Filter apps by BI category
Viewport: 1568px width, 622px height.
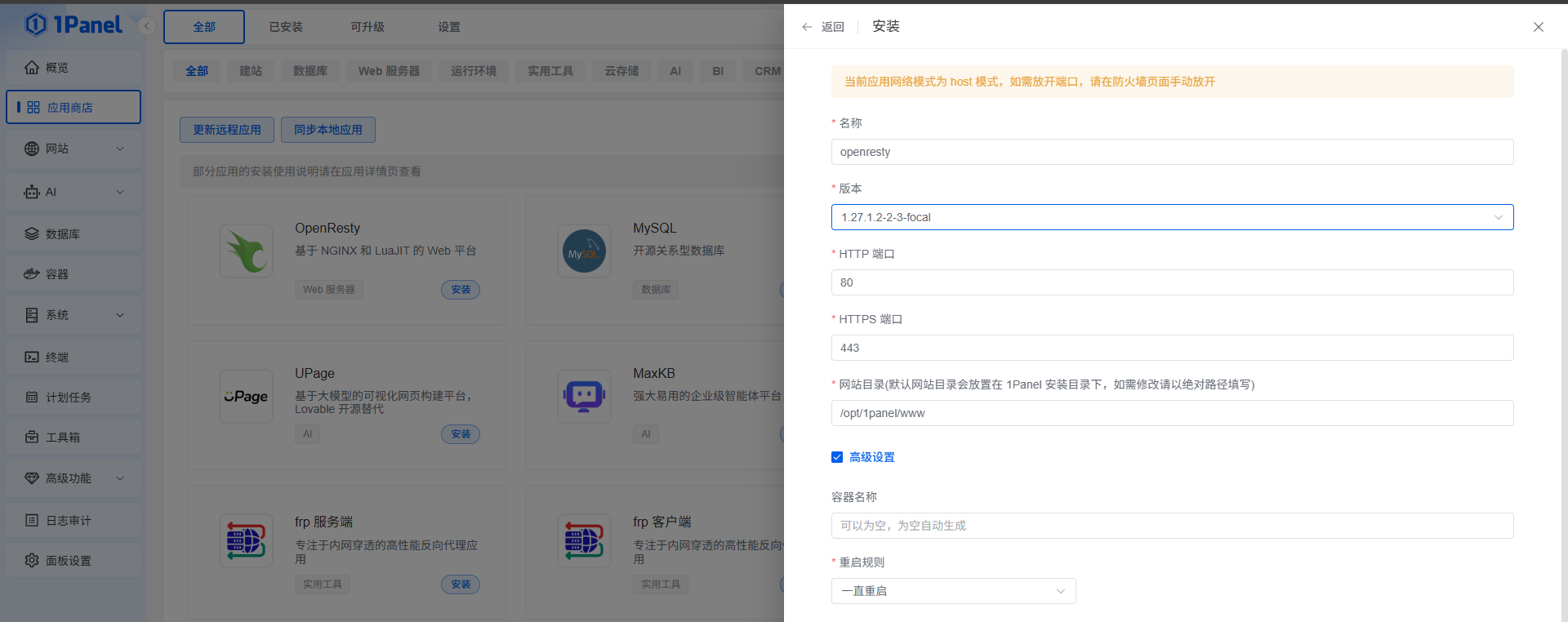click(x=718, y=71)
